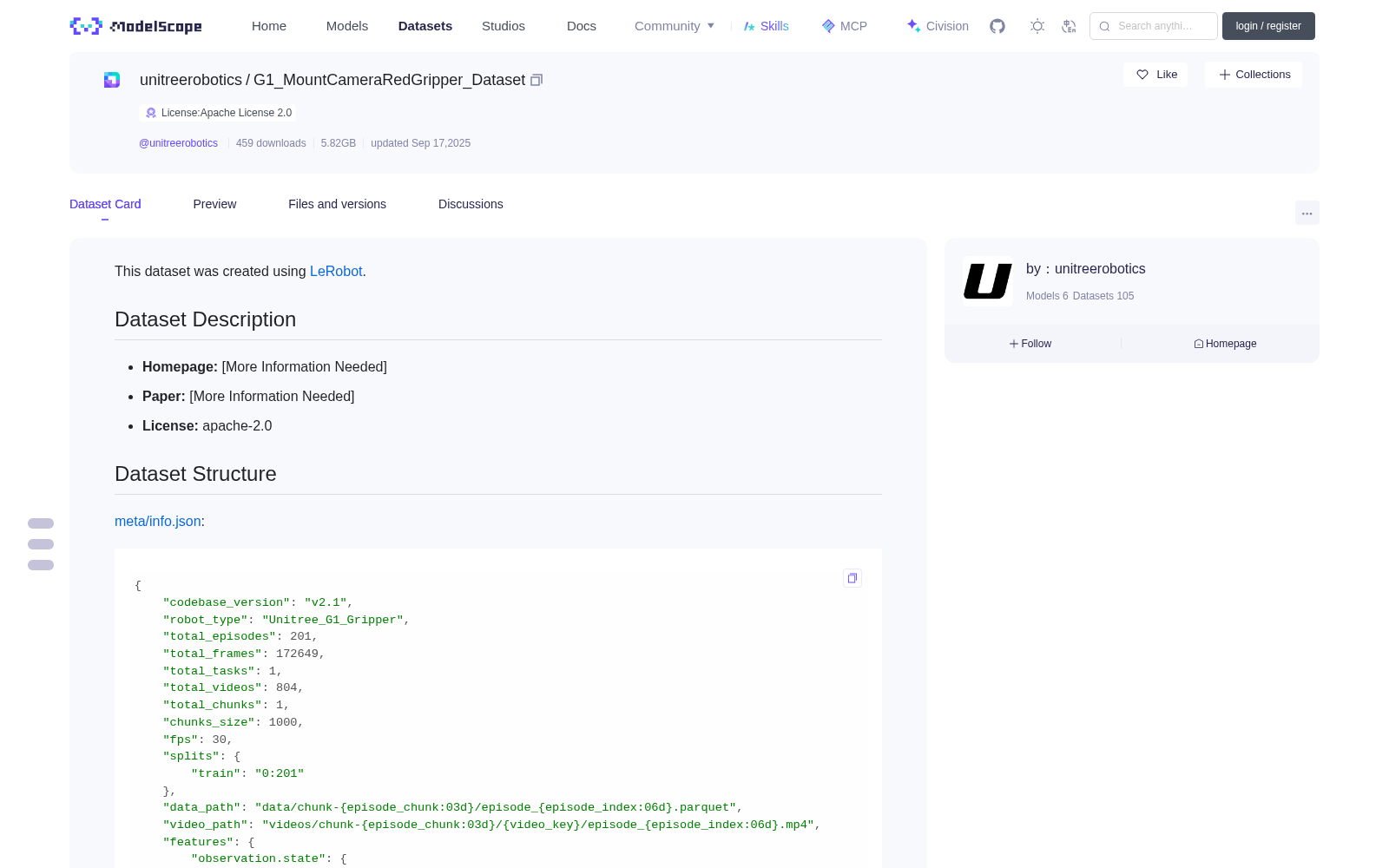Open the organization Homepage button
The image size is (1389, 868).
point(1225,344)
